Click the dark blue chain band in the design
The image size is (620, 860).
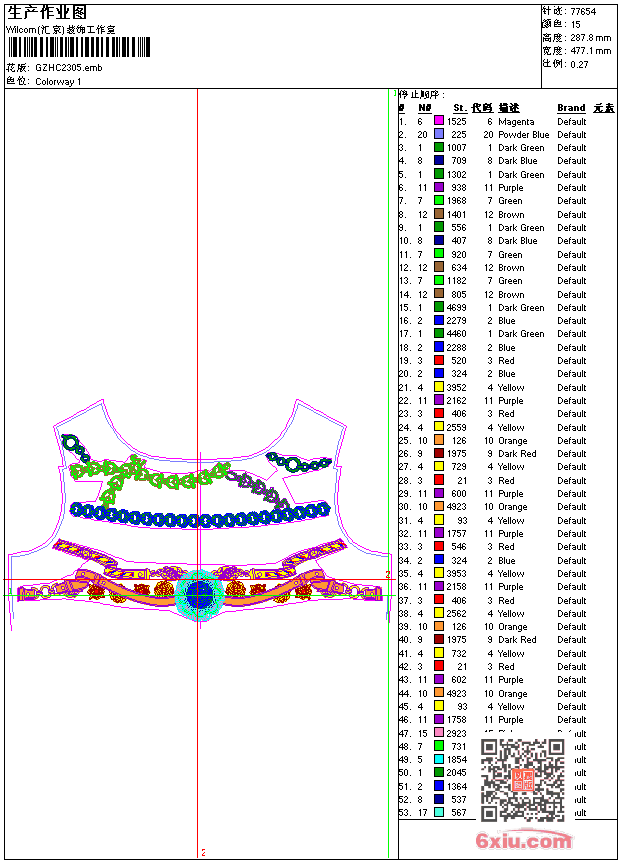[x=200, y=516]
